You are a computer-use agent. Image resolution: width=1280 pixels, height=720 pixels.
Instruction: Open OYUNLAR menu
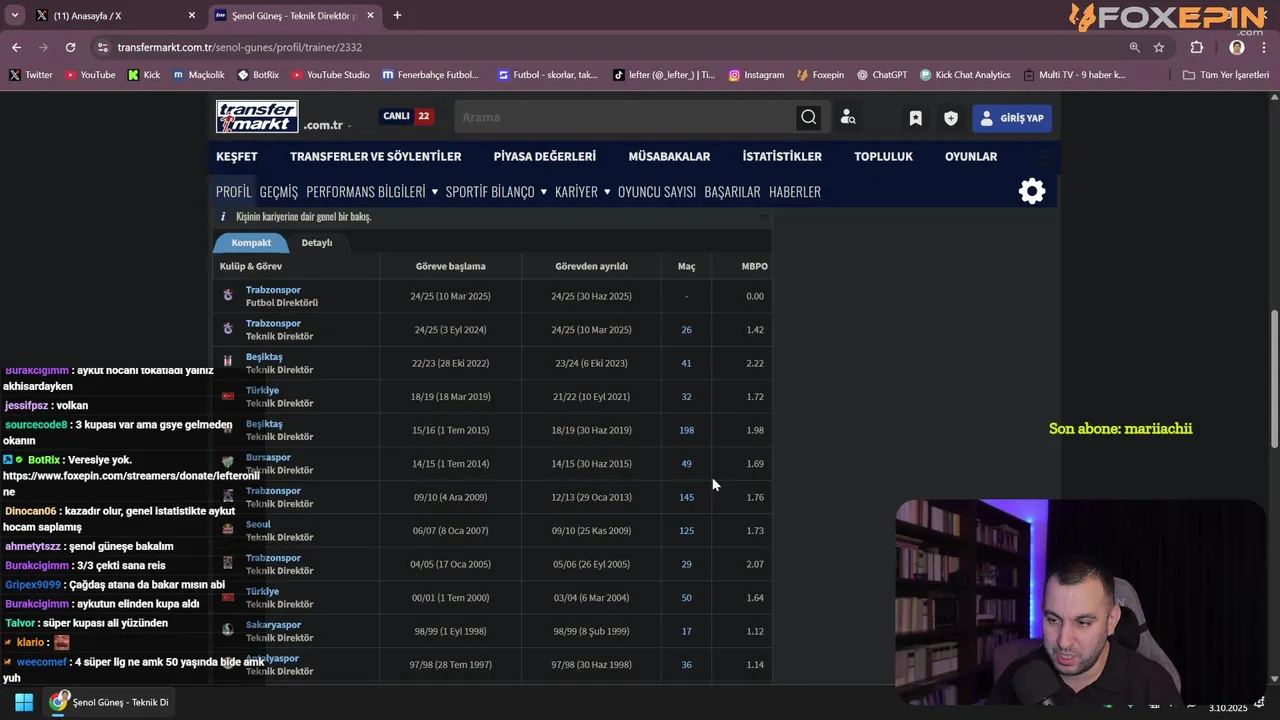click(971, 157)
